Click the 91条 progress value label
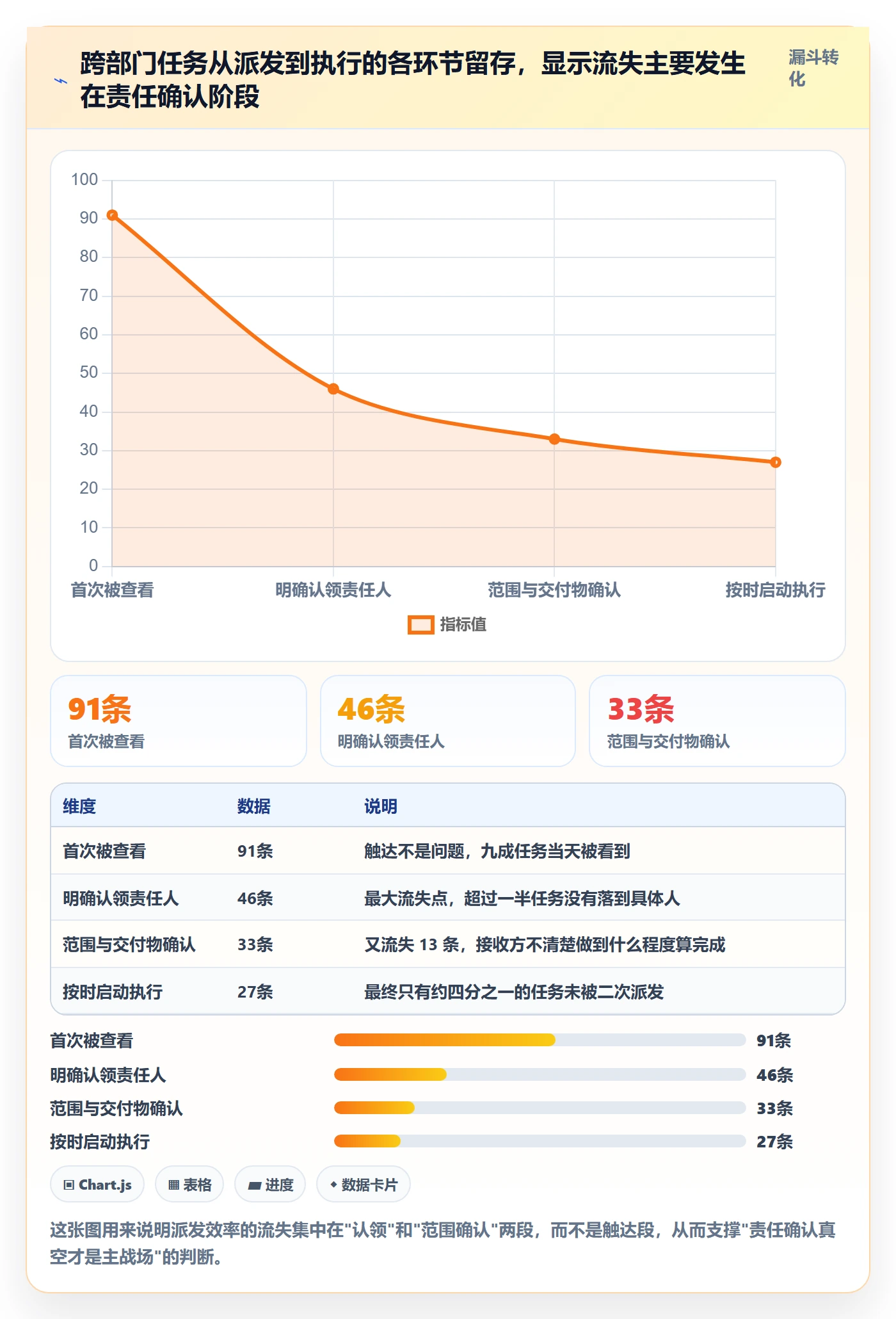The width and height of the screenshot is (896, 1319). tap(774, 1040)
